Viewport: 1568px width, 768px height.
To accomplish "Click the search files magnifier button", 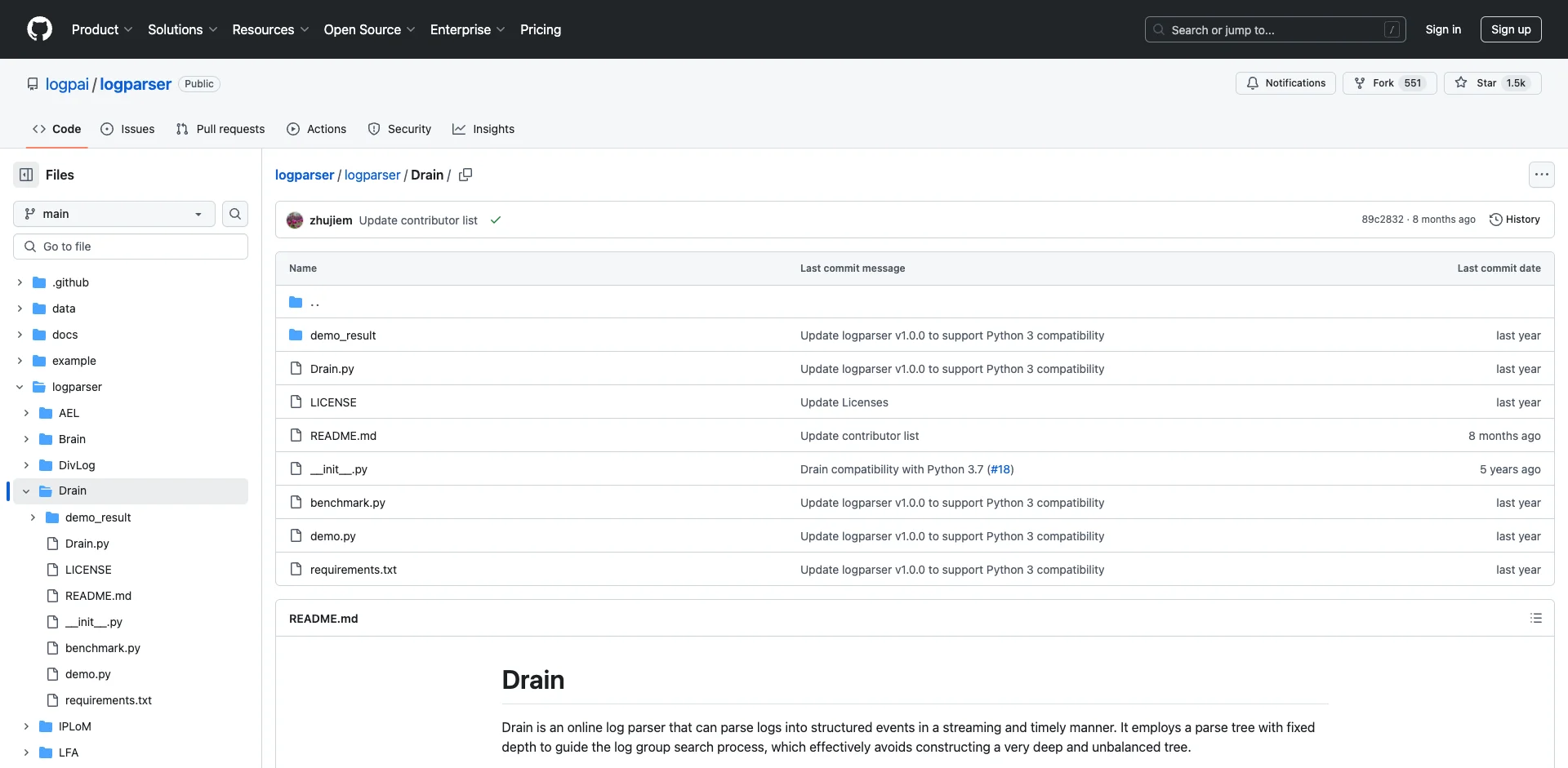I will [x=235, y=214].
